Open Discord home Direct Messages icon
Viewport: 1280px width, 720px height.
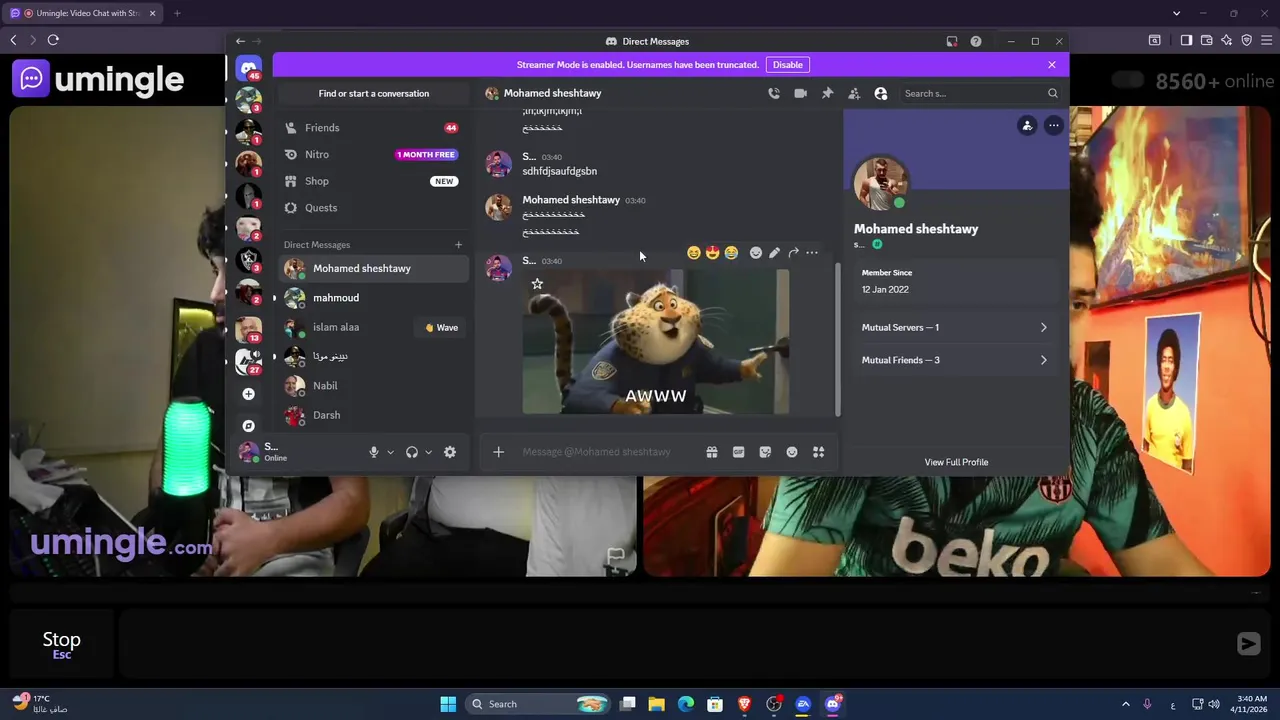(249, 68)
